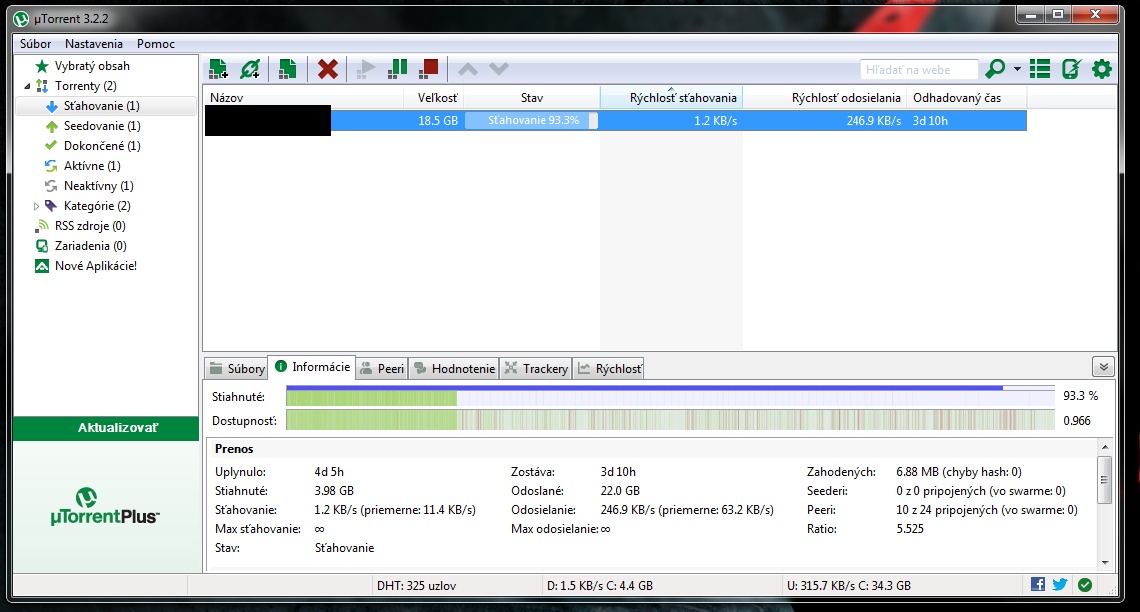
Task: Click Add Torrent from URL icon
Action: click(x=250, y=69)
